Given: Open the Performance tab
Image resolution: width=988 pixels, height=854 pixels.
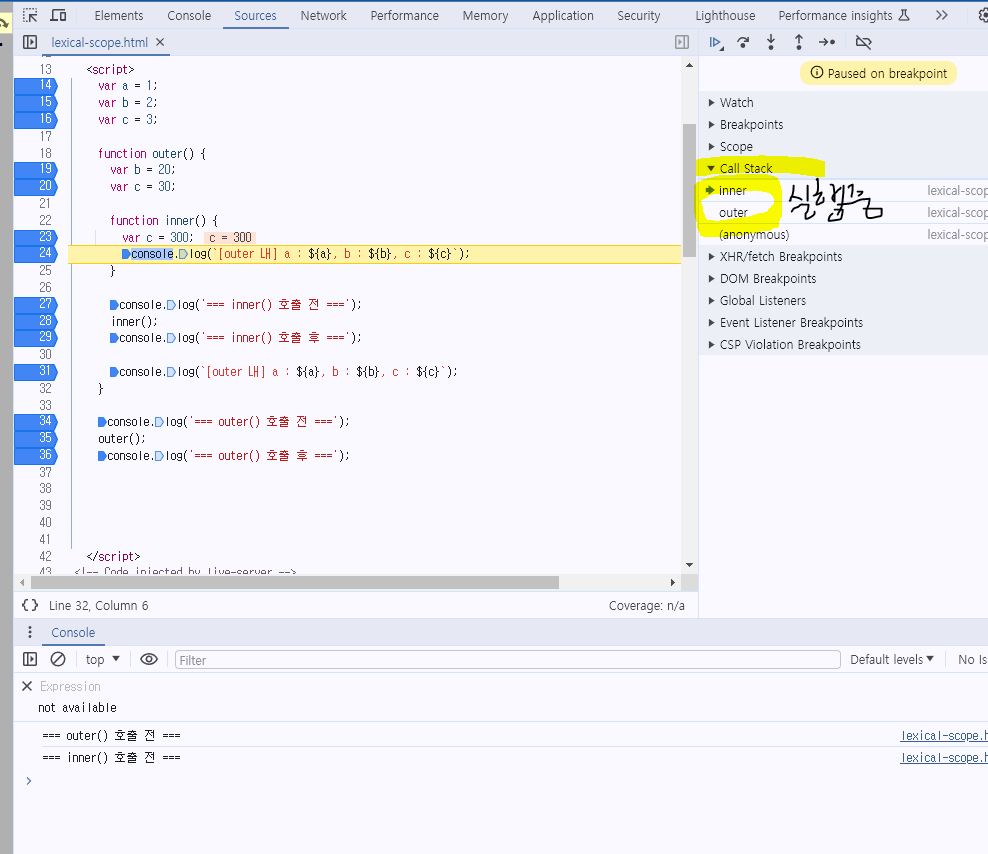Looking at the screenshot, I should click(405, 15).
